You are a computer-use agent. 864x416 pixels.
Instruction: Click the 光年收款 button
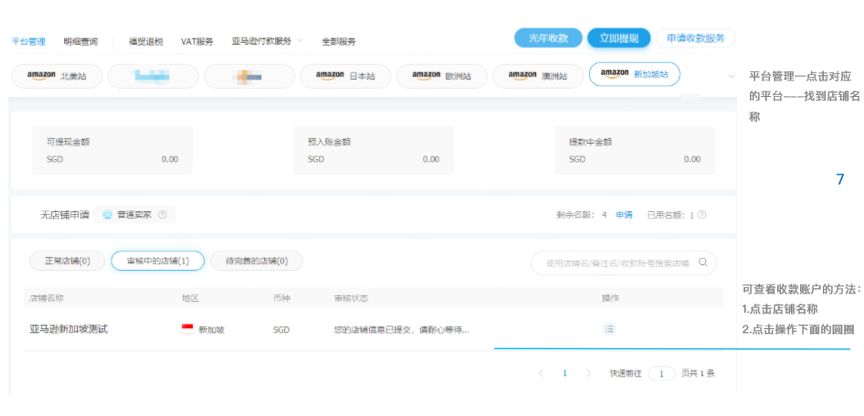pyautogui.click(x=548, y=38)
